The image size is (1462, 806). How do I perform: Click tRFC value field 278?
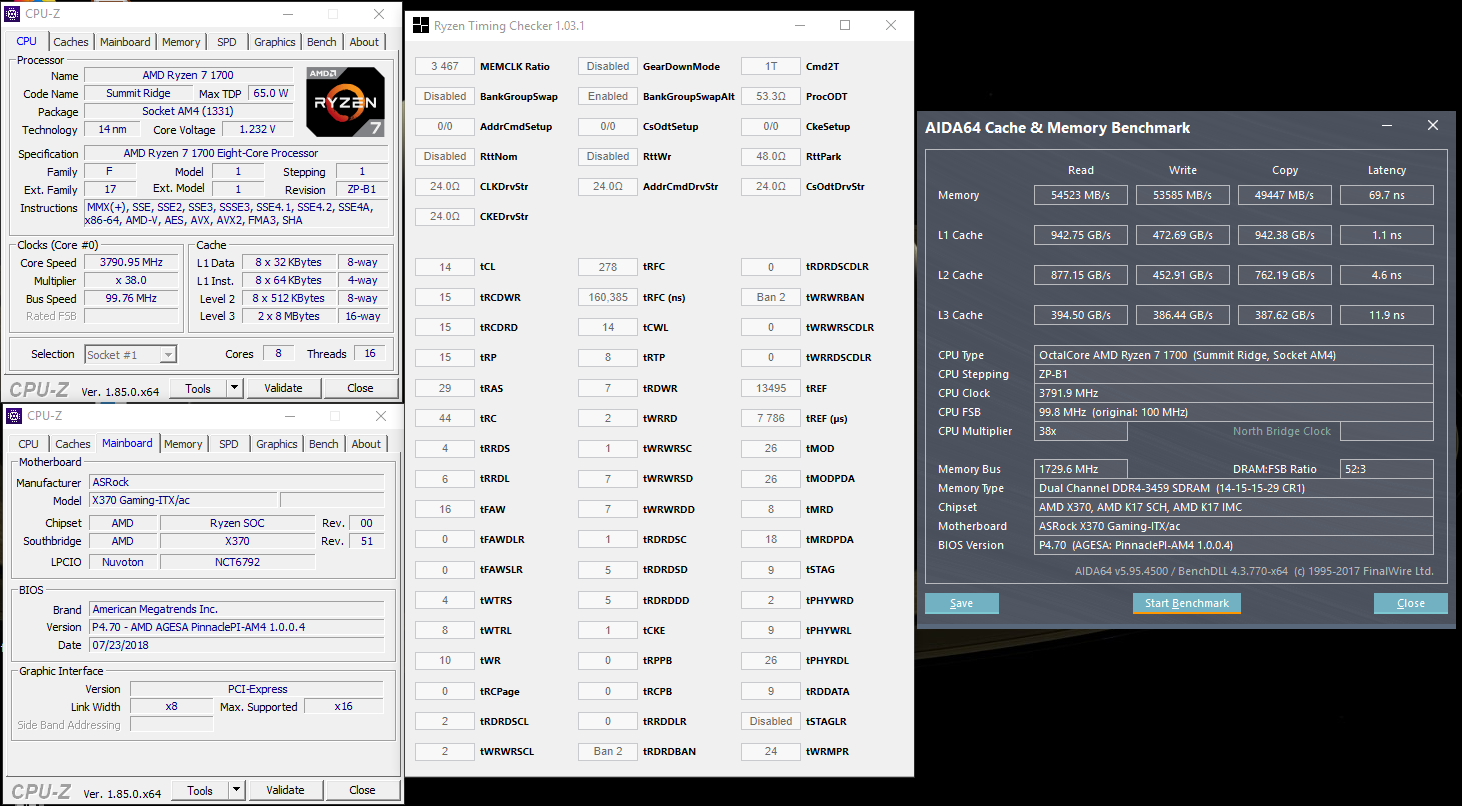608,267
